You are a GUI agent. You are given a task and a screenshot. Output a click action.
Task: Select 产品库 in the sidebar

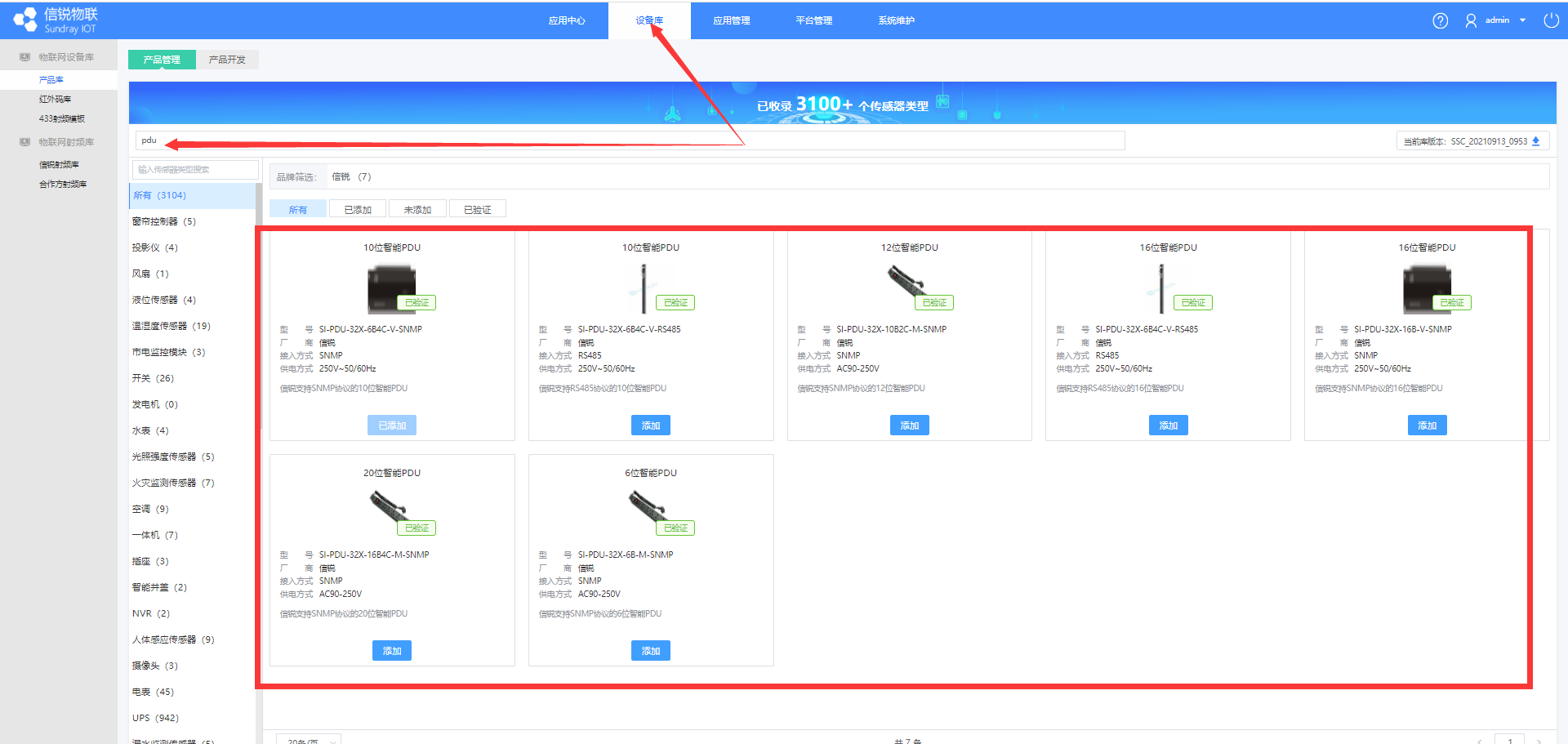(59, 80)
